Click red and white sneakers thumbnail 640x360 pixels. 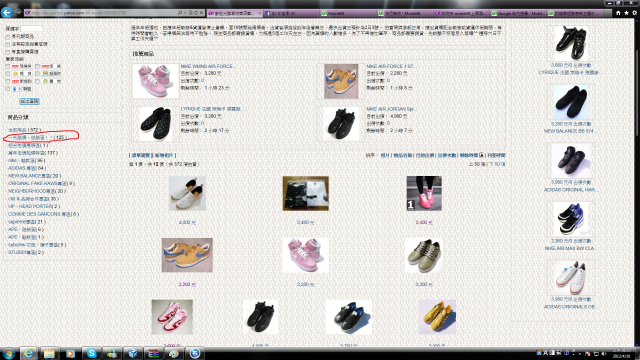[172, 317]
